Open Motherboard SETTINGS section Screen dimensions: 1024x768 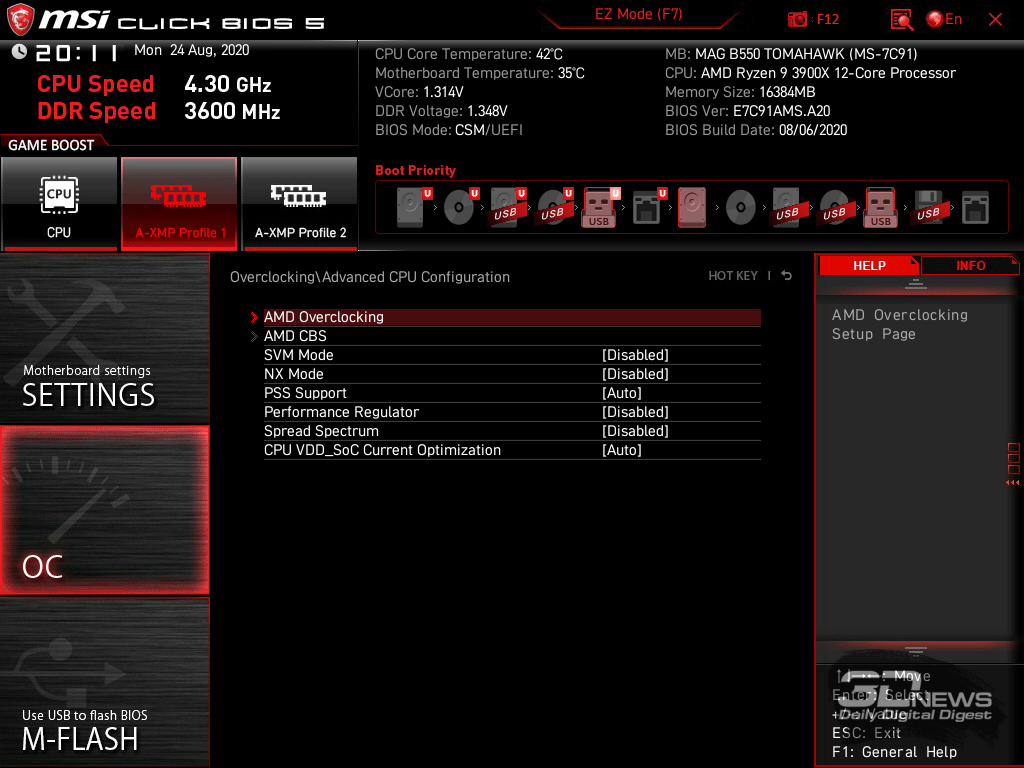coord(104,339)
